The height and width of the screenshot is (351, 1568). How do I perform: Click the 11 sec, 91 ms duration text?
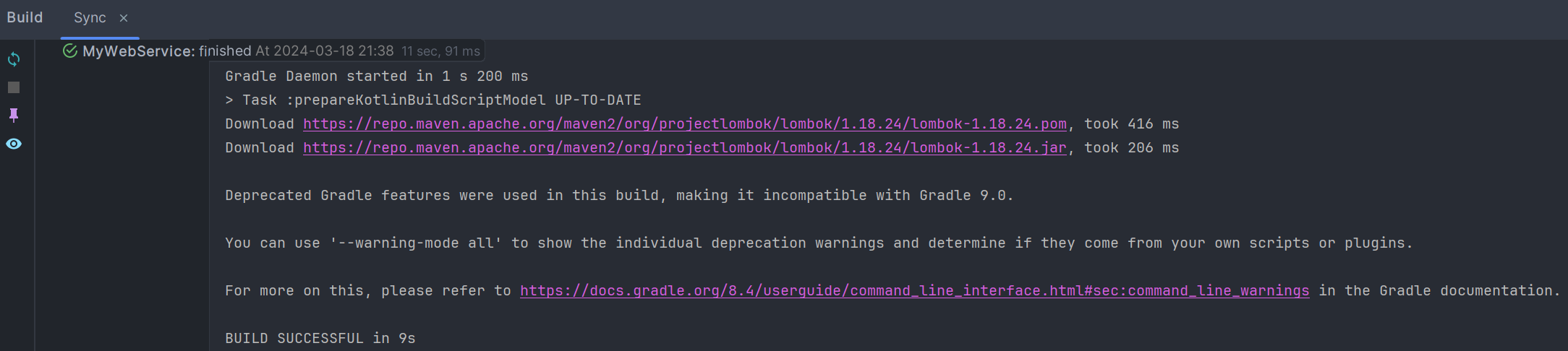[440, 51]
